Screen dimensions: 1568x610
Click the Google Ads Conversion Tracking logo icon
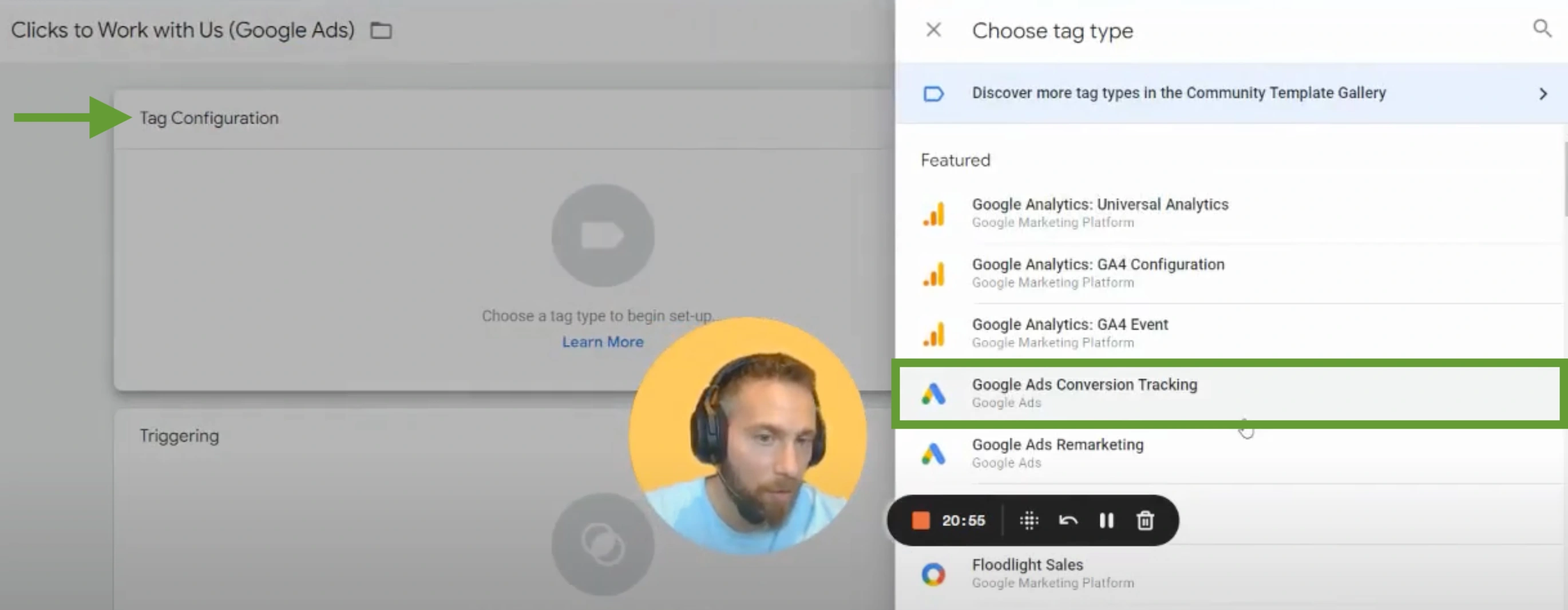click(x=933, y=394)
